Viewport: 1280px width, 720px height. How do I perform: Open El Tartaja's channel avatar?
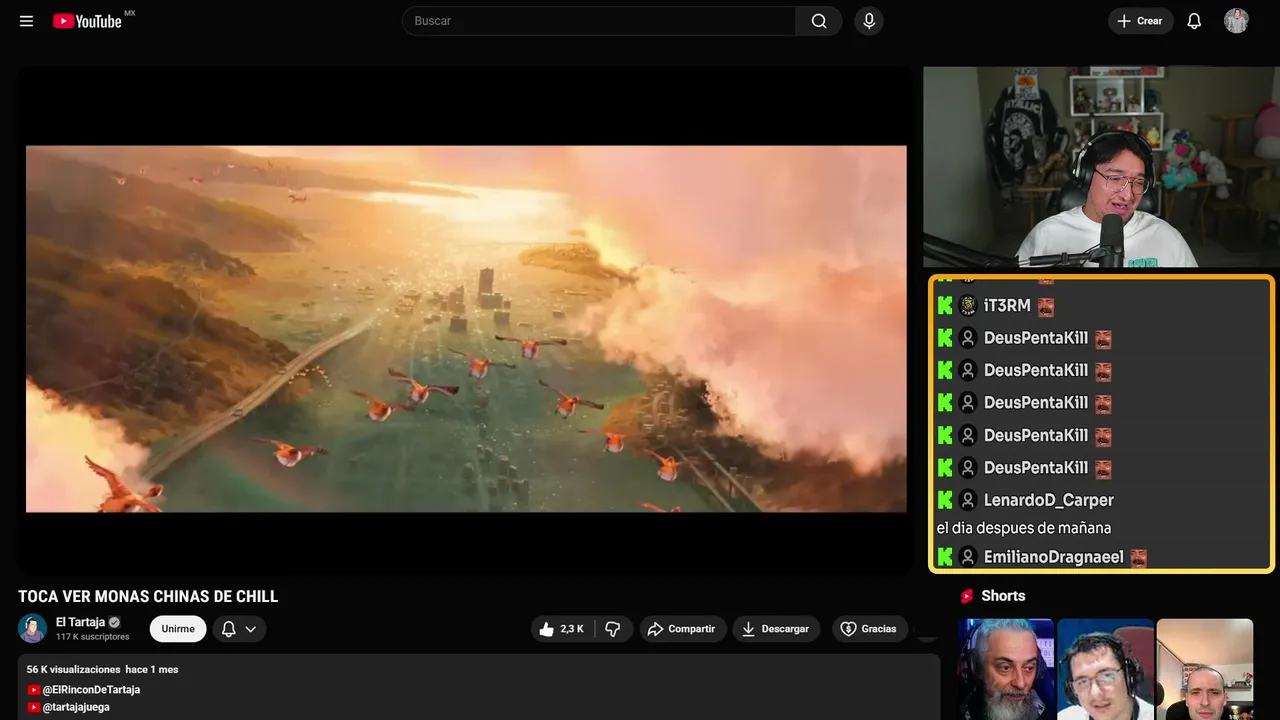[32, 628]
